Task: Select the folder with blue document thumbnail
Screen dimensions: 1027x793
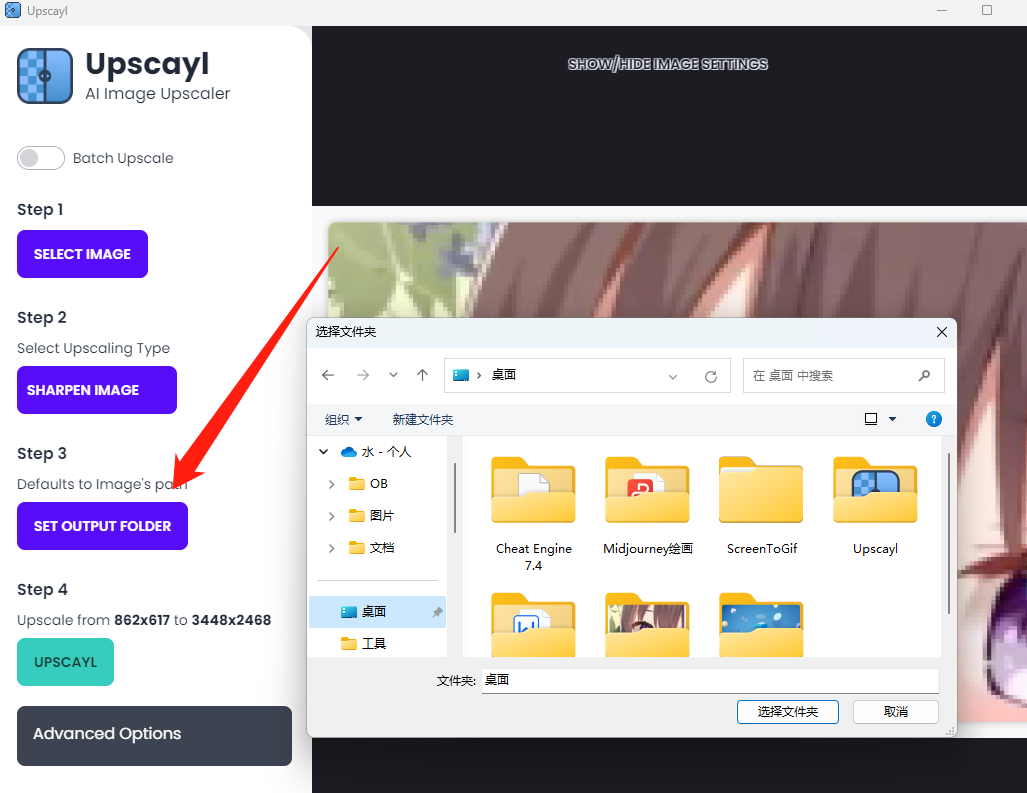Action: [533, 624]
